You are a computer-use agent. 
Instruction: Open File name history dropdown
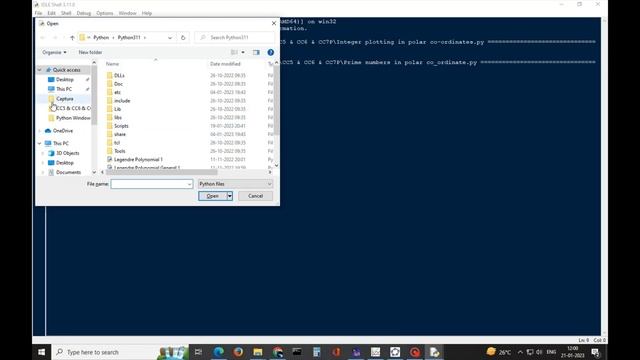tap(189, 184)
